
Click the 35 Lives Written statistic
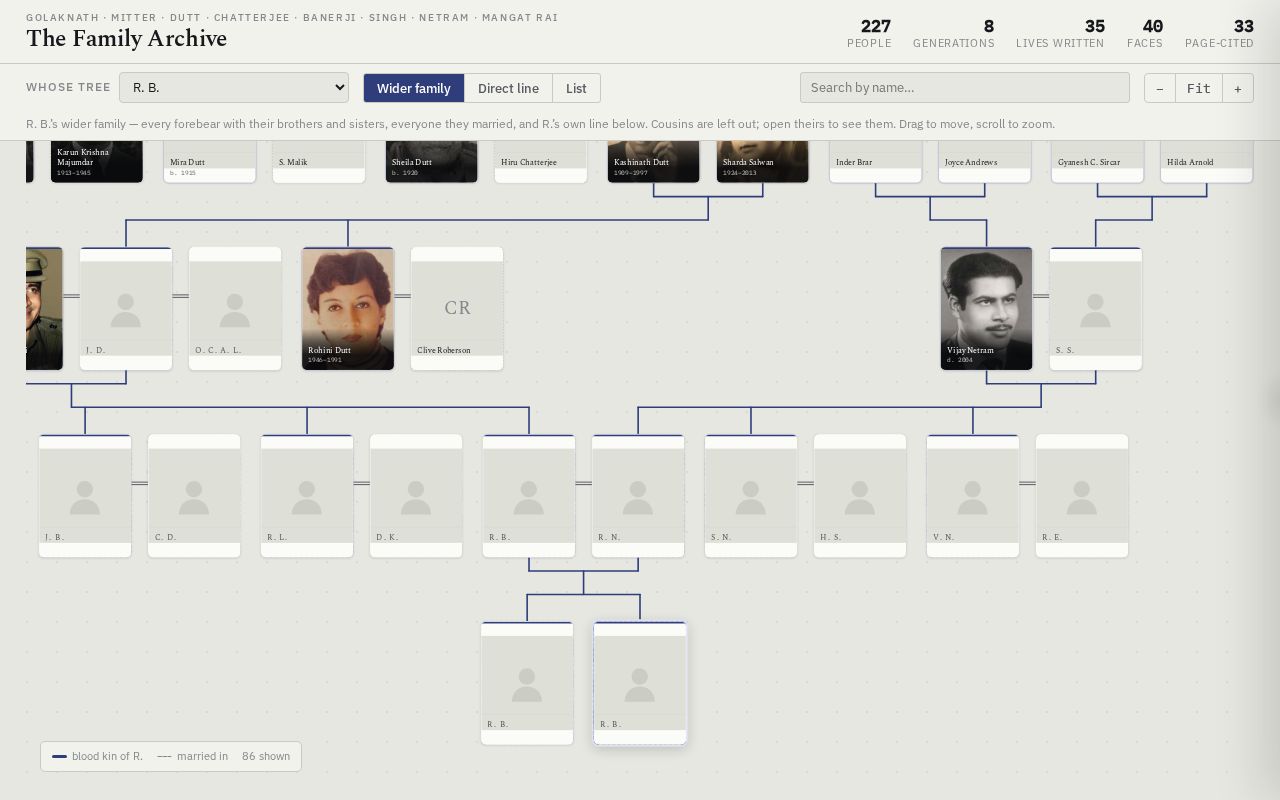(x=1060, y=33)
